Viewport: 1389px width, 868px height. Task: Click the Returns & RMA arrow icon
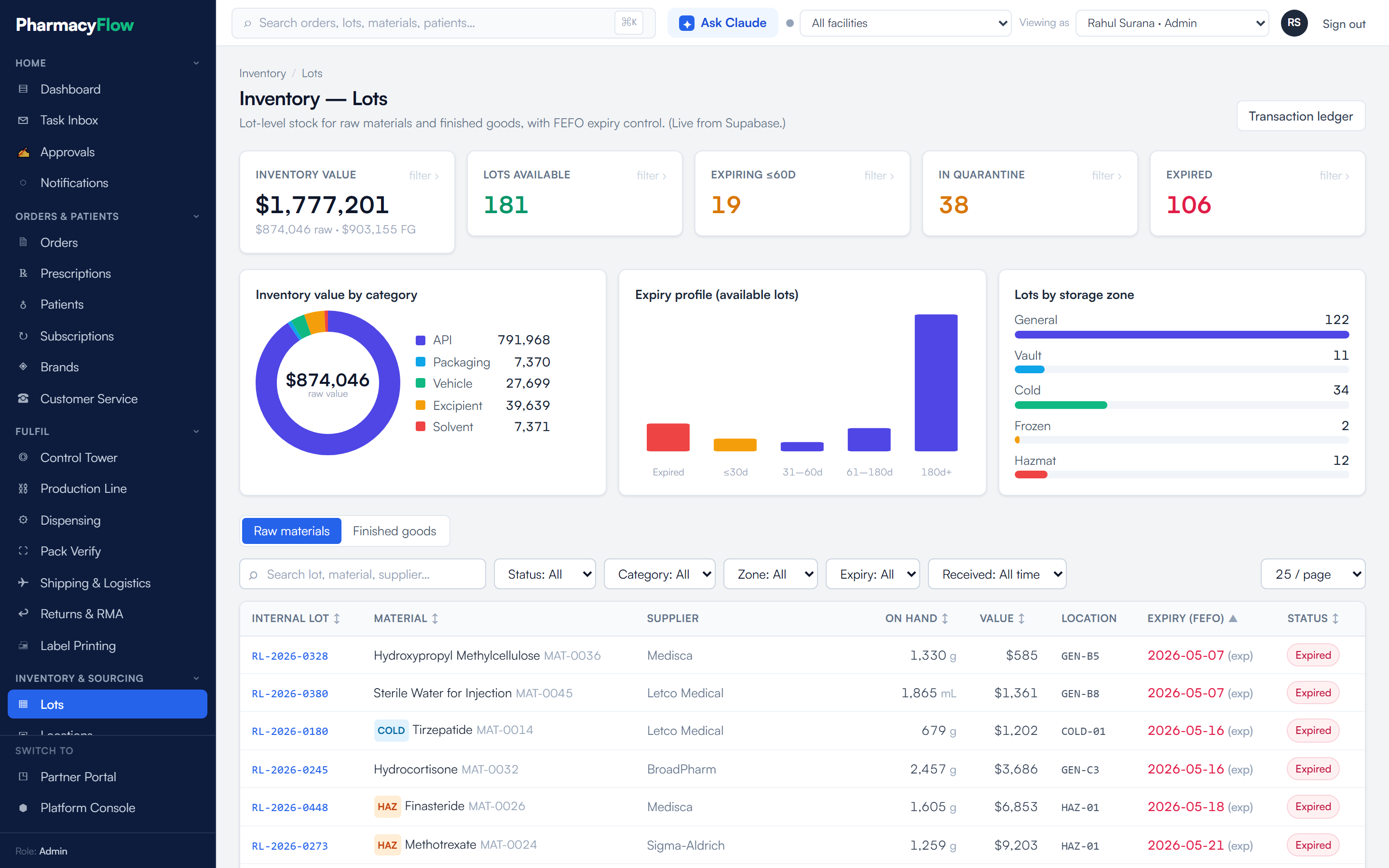click(x=23, y=614)
